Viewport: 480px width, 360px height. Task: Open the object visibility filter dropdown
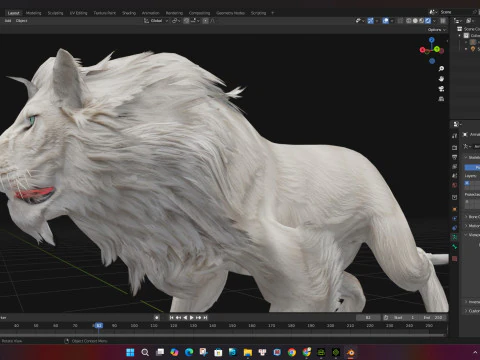(x=360, y=21)
